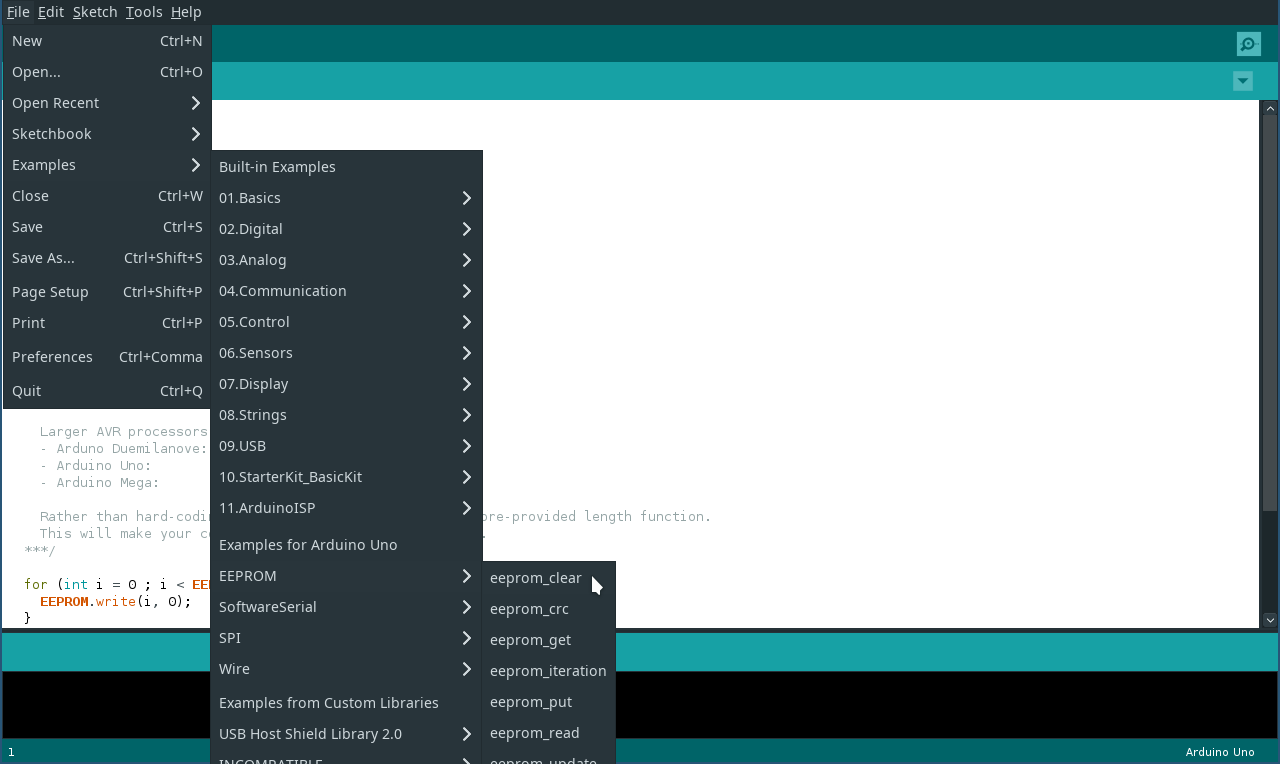Open the eeprom_crc example sketch
Image resolution: width=1280 pixels, height=764 pixels.
tap(529, 609)
